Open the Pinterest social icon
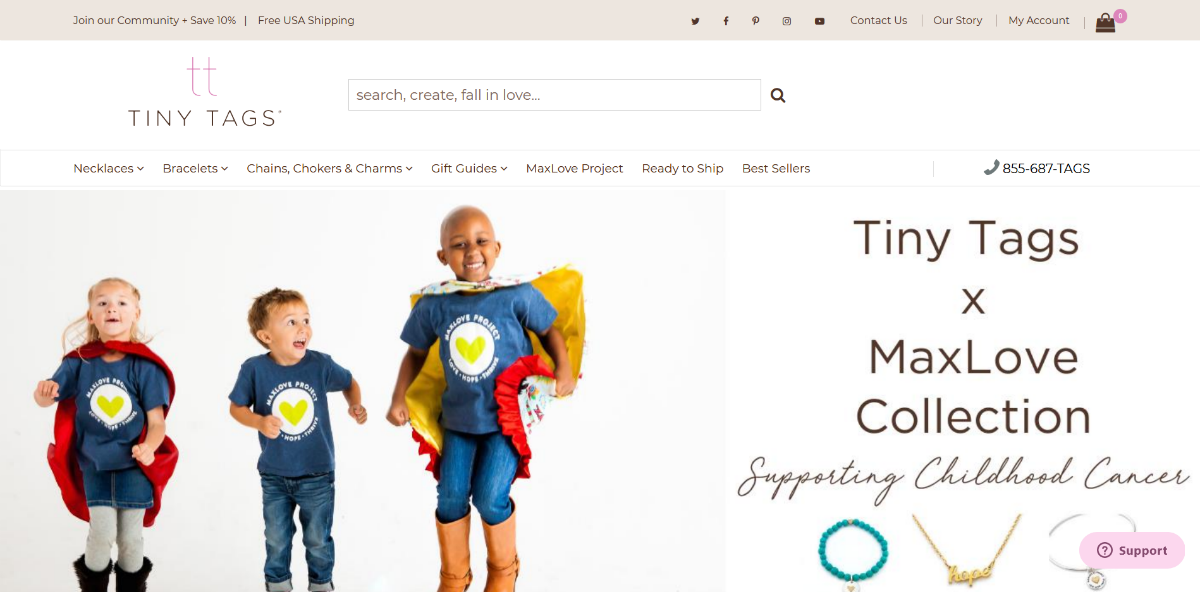The height and width of the screenshot is (592, 1200). point(756,21)
